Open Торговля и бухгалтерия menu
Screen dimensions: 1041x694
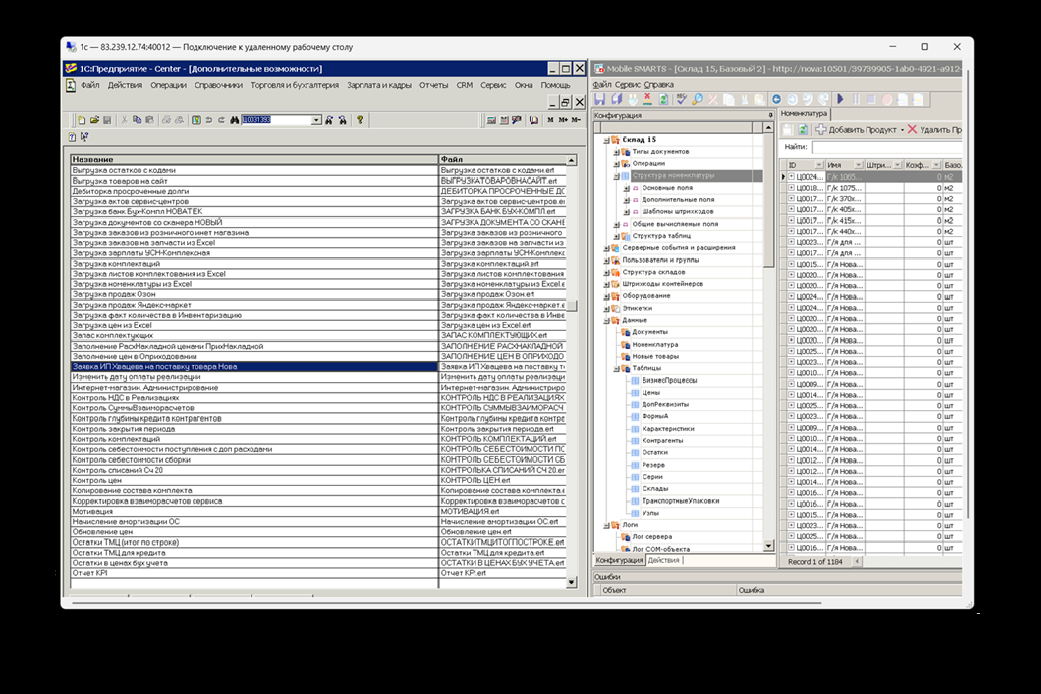pos(294,85)
